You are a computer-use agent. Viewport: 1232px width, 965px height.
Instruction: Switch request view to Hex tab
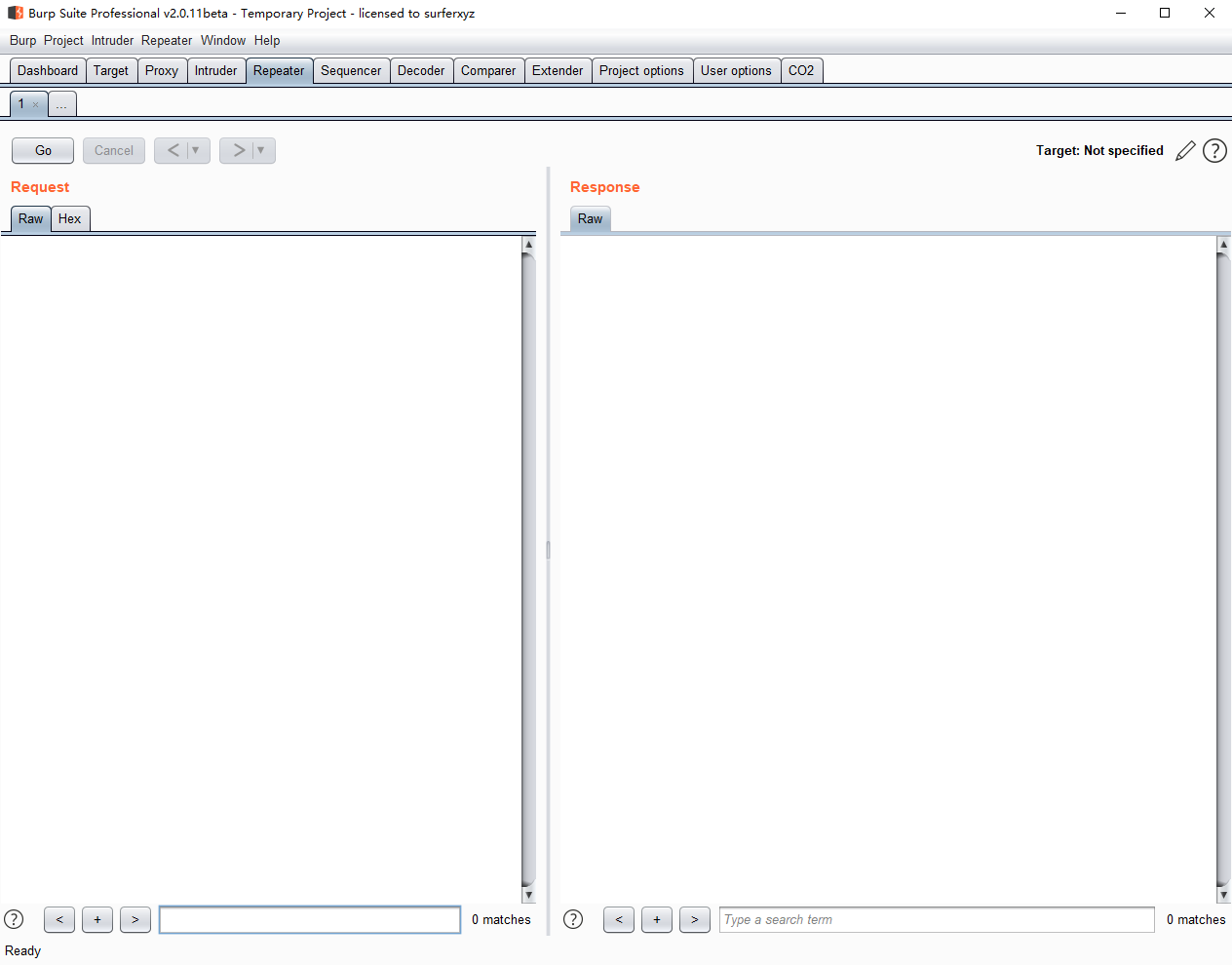[x=69, y=218]
